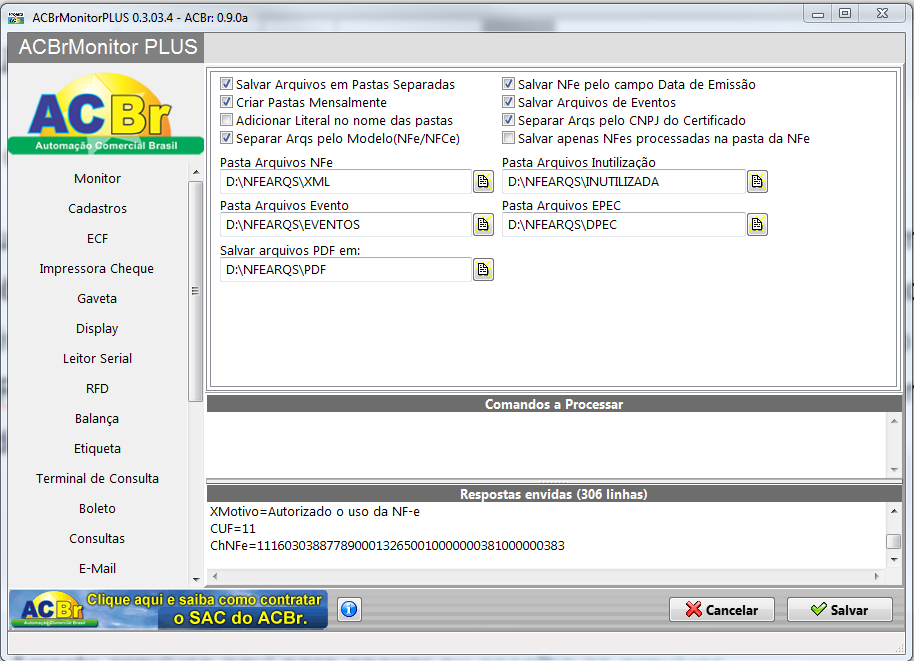914x661 pixels.
Task: Select the ChNFe key response line
Action: 387,546
